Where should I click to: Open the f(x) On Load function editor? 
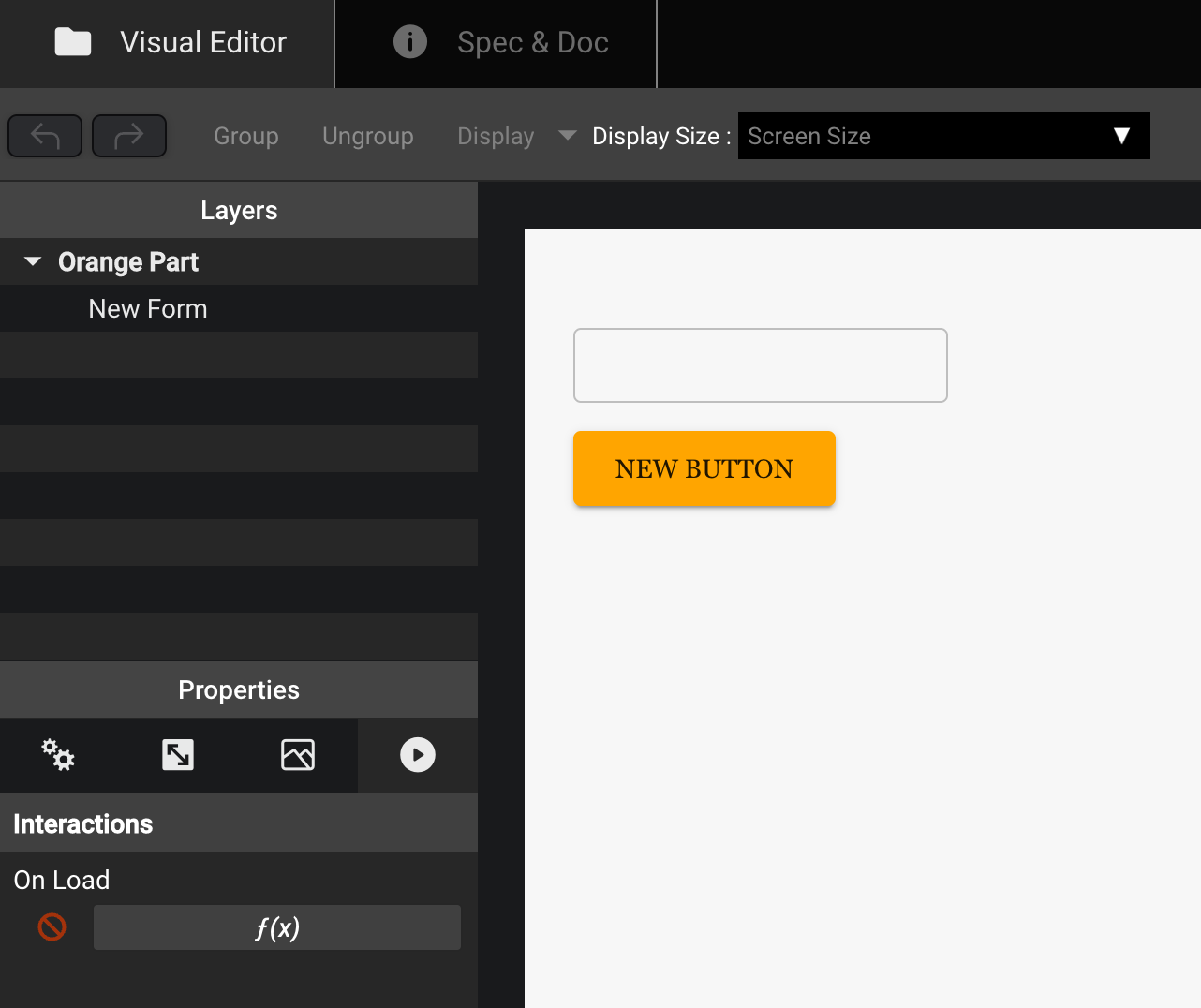pyautogui.click(x=277, y=927)
